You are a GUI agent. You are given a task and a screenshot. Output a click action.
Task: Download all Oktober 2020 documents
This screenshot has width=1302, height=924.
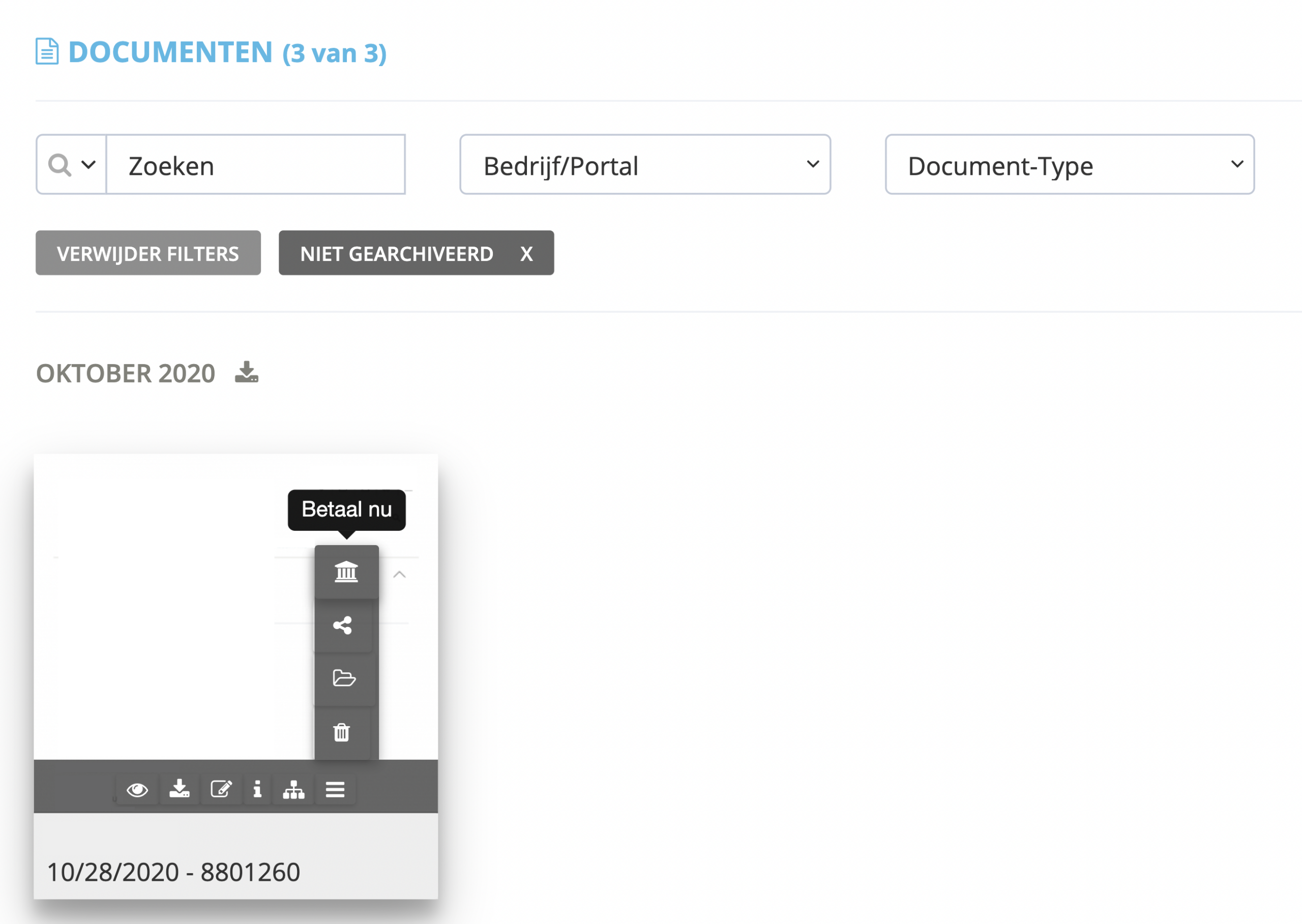tap(246, 372)
